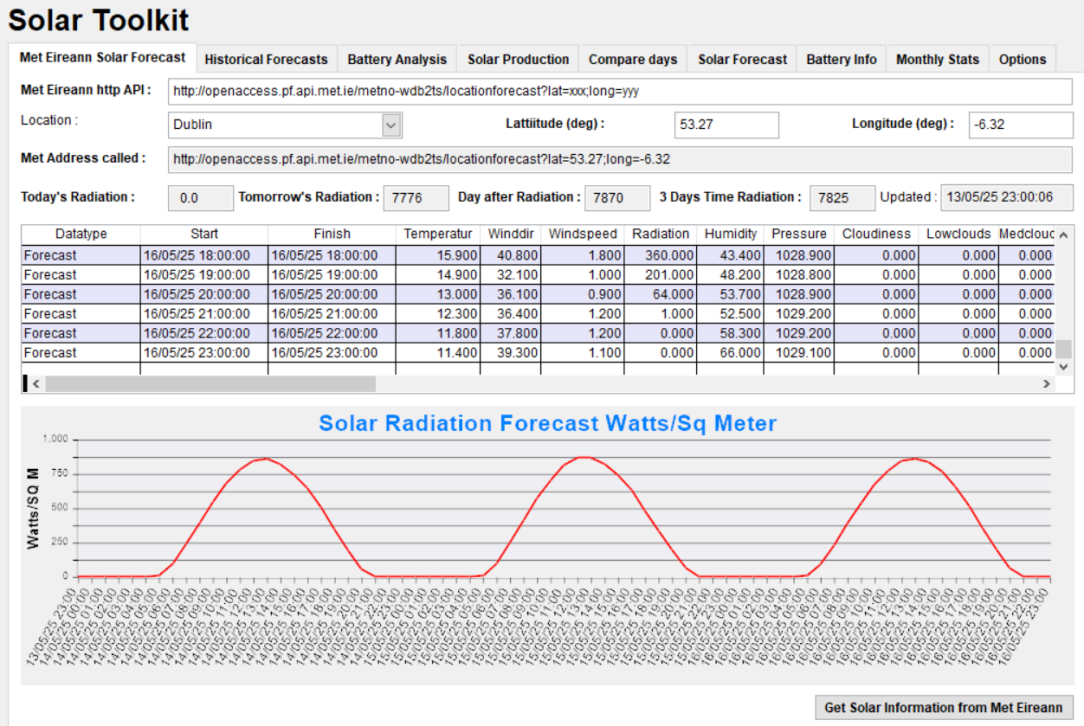1084x726 pixels.
Task: Select Start cell 16/05/25 20:00:00
Action: [204, 294]
